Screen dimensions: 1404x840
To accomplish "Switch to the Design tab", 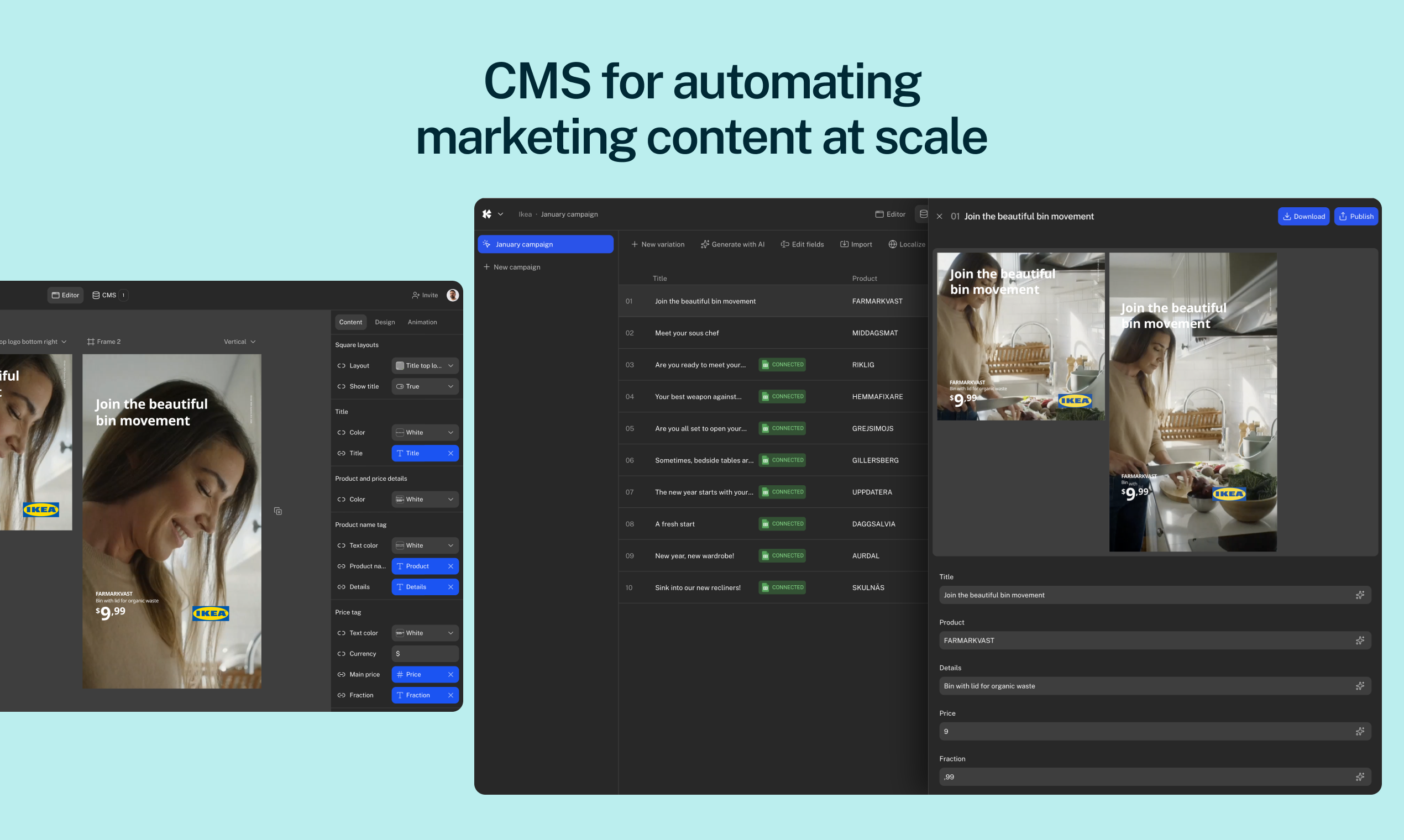I will 385,322.
